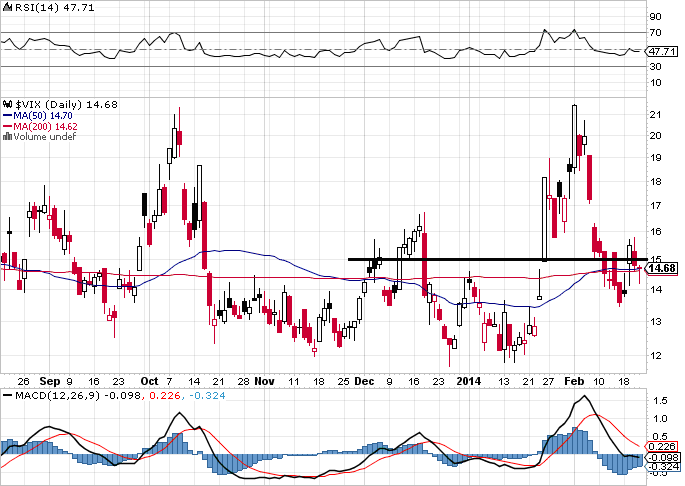Click the MACD(12,26,9) label
685x486 pixels.
click(57, 396)
